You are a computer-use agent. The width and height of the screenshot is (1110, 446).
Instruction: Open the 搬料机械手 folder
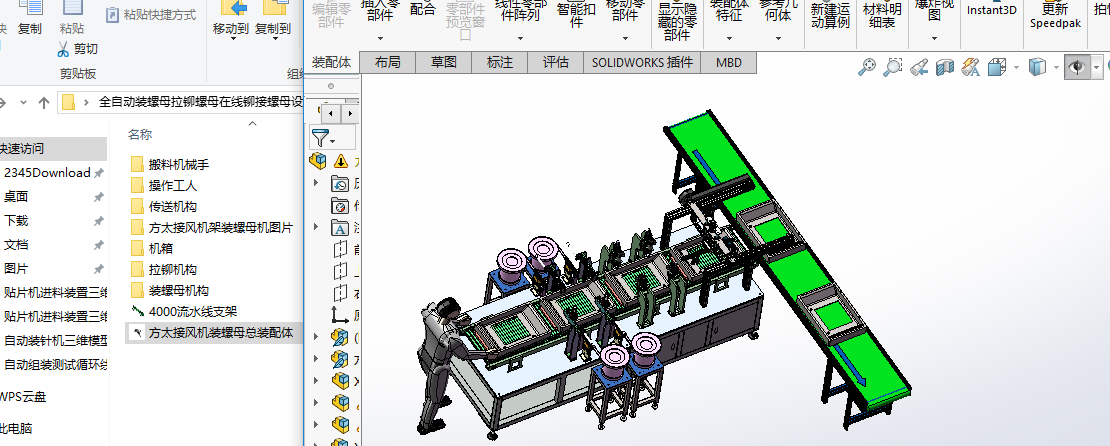[170, 164]
